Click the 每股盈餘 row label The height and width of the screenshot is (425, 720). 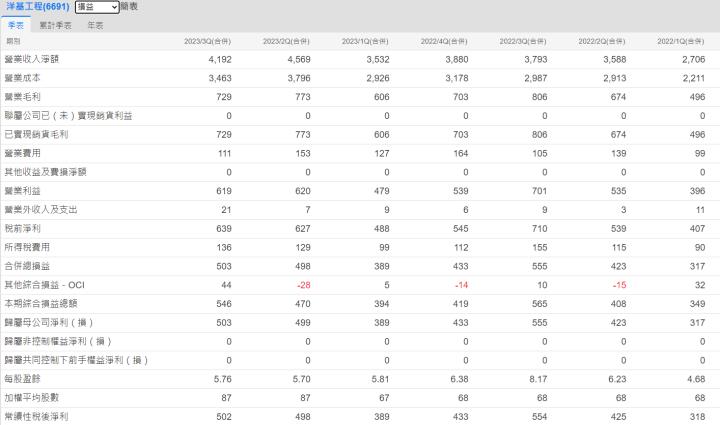[x=20, y=379]
